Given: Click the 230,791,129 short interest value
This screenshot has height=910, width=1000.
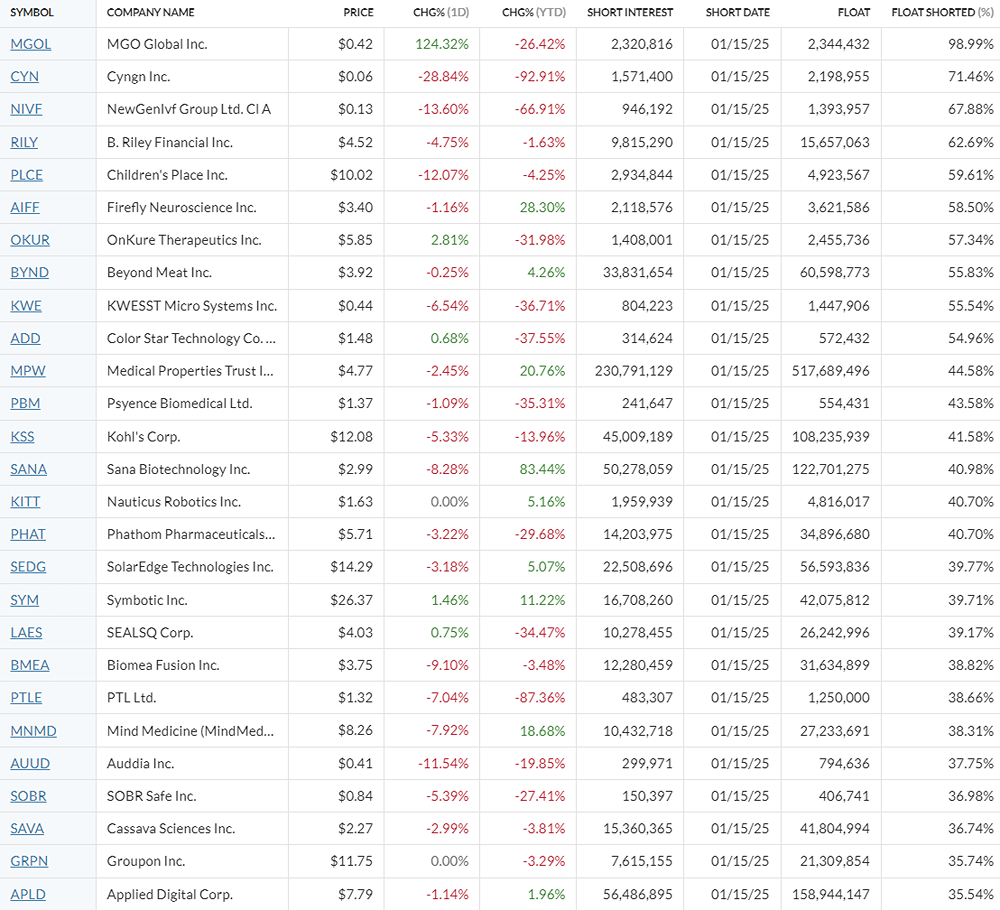Looking at the screenshot, I should [x=634, y=371].
